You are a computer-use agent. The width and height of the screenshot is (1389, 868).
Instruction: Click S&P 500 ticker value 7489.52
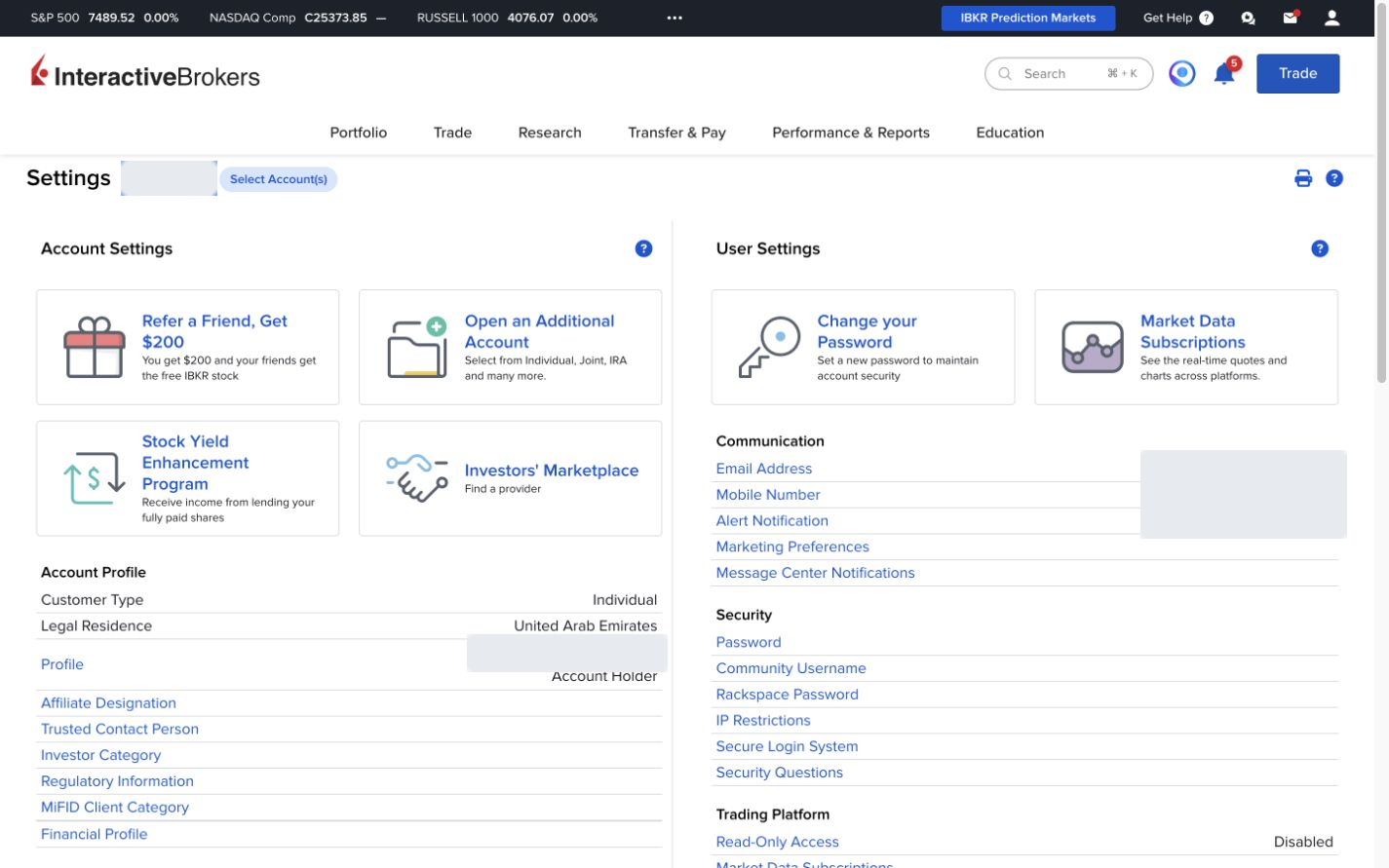[111, 18]
